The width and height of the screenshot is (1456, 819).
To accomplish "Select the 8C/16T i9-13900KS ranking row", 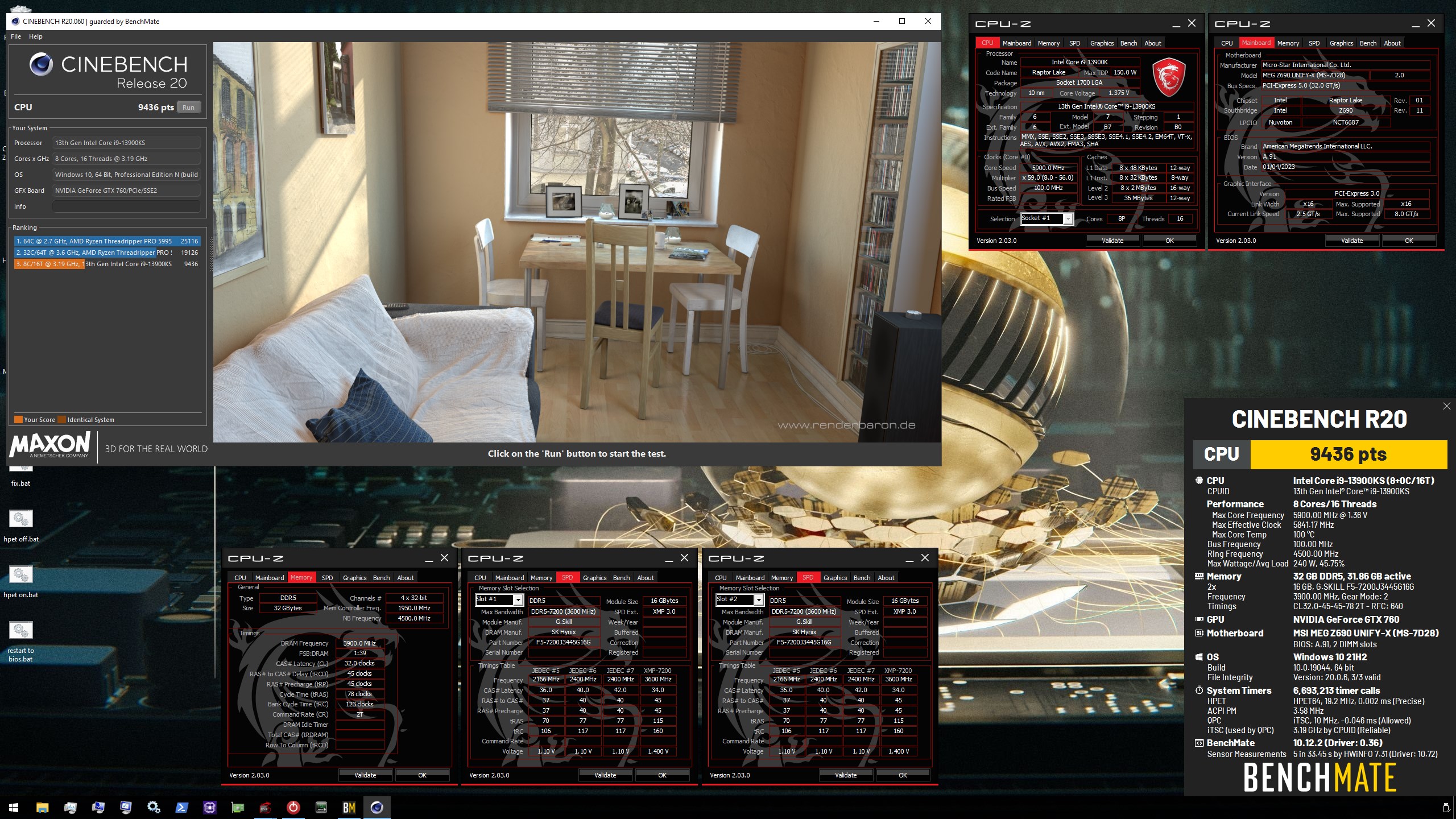I will coord(107,264).
